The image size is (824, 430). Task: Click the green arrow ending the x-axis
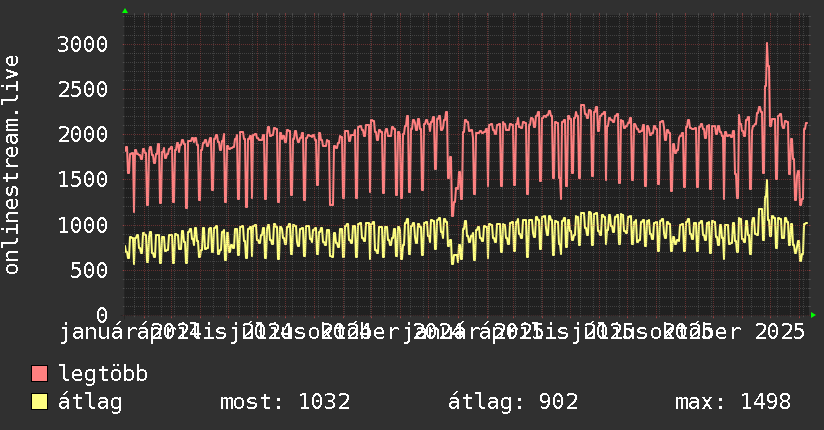(813, 315)
